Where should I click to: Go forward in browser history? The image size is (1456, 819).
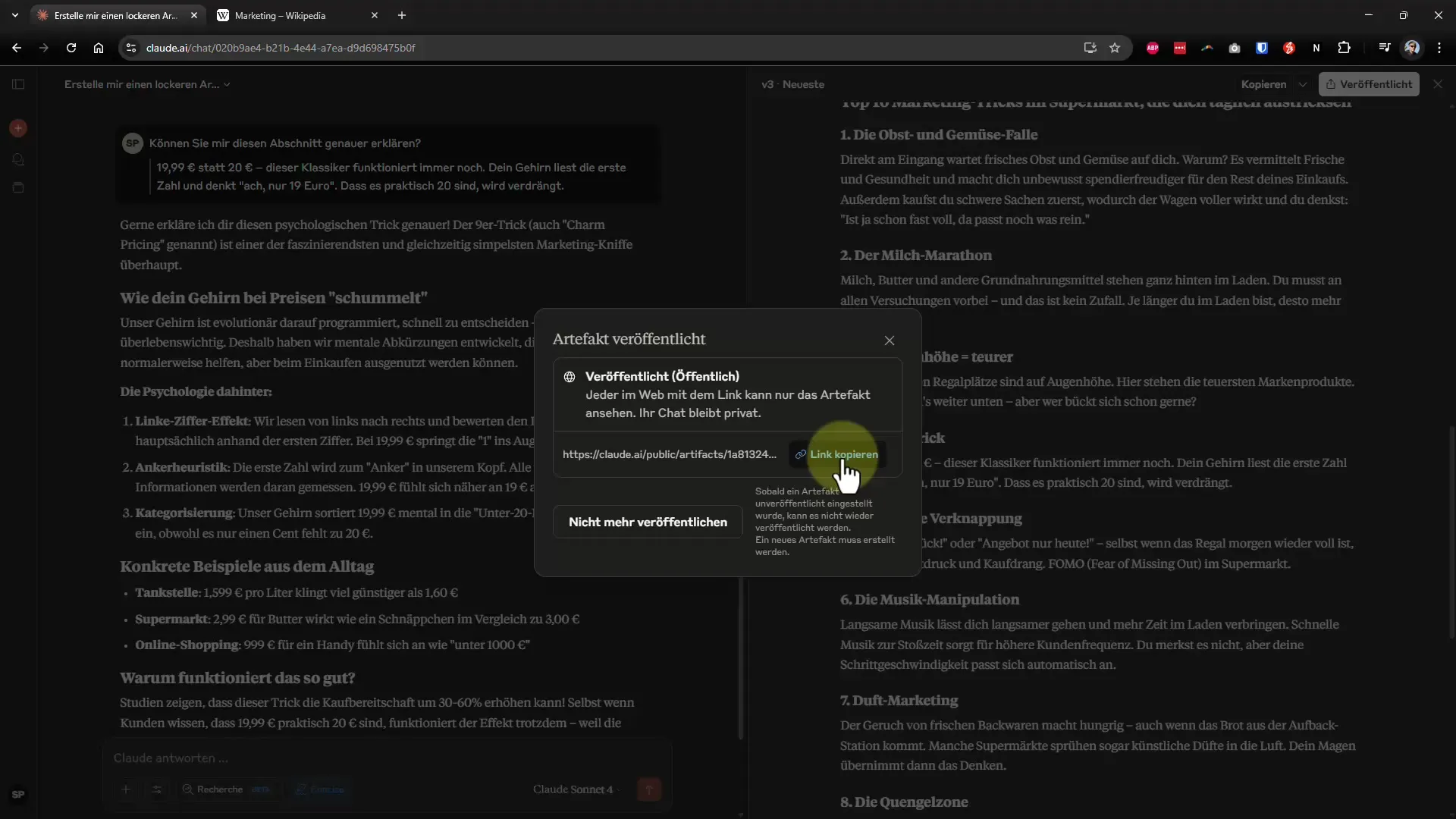44,48
